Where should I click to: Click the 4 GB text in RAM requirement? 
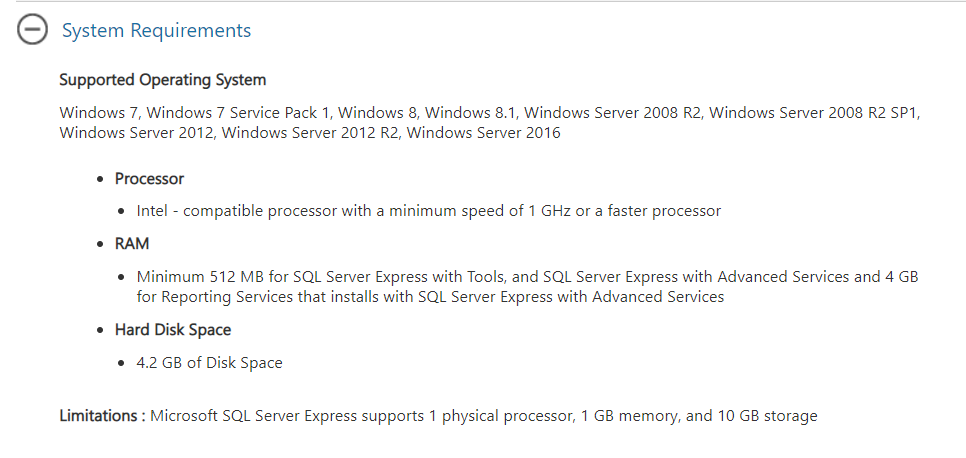(x=901, y=277)
